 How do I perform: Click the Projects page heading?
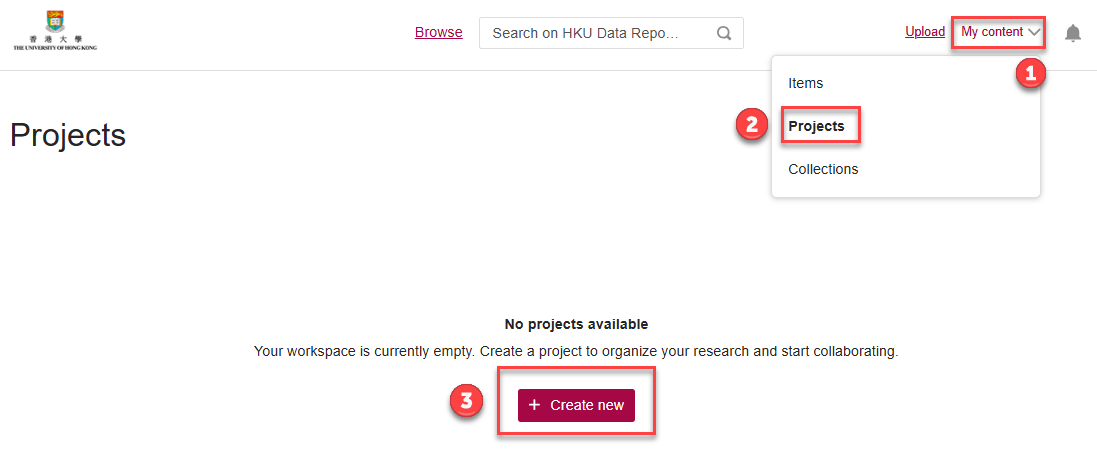point(68,135)
